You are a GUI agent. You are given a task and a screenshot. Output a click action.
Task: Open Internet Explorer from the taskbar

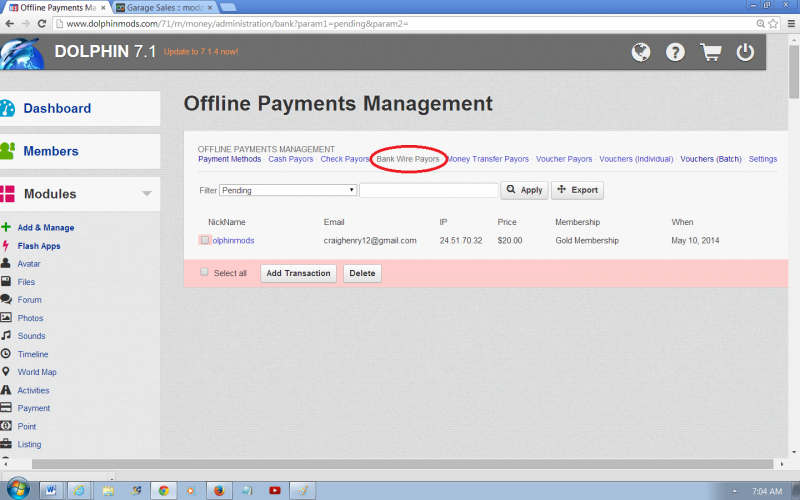point(79,490)
